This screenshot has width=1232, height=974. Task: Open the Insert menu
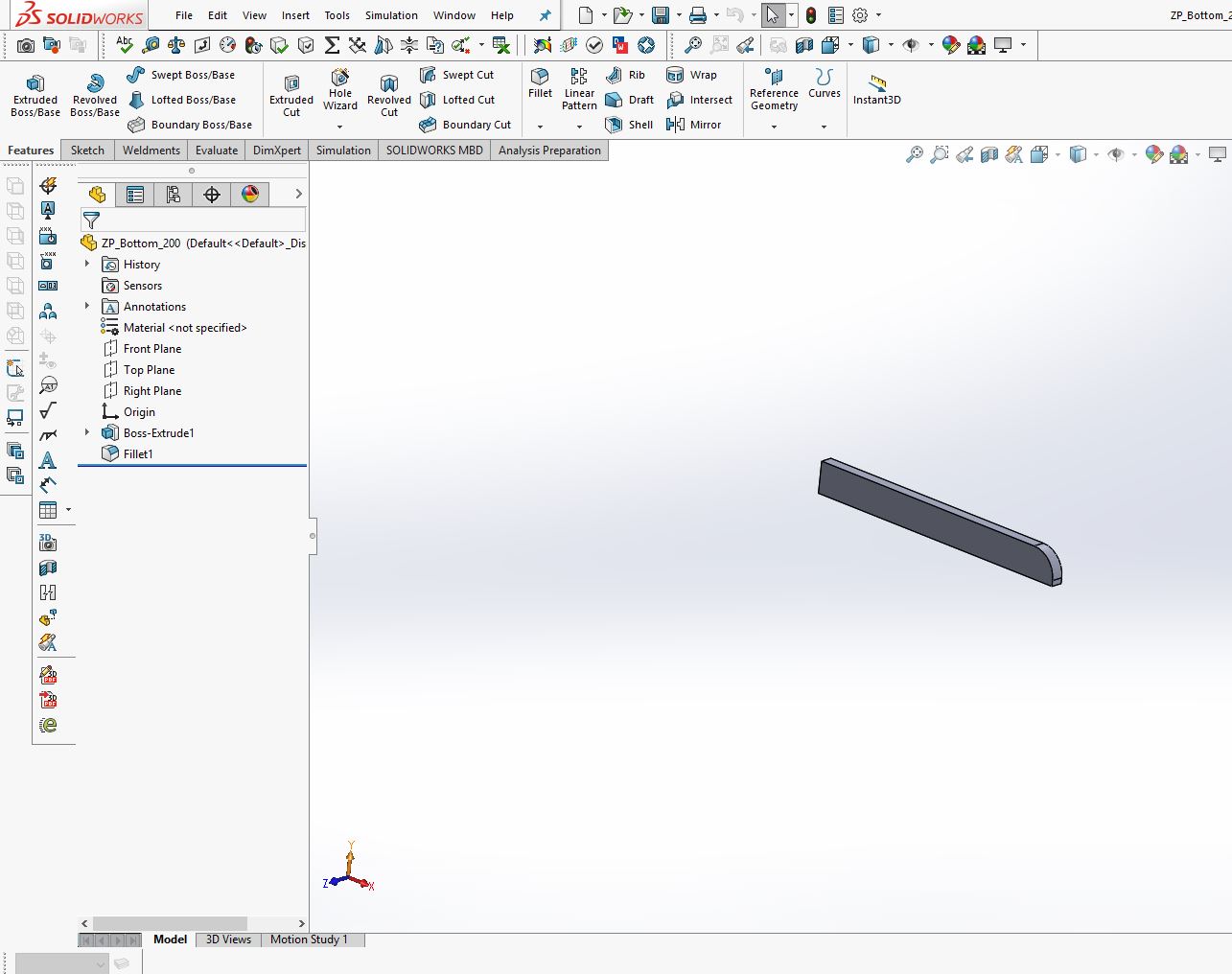click(x=295, y=15)
